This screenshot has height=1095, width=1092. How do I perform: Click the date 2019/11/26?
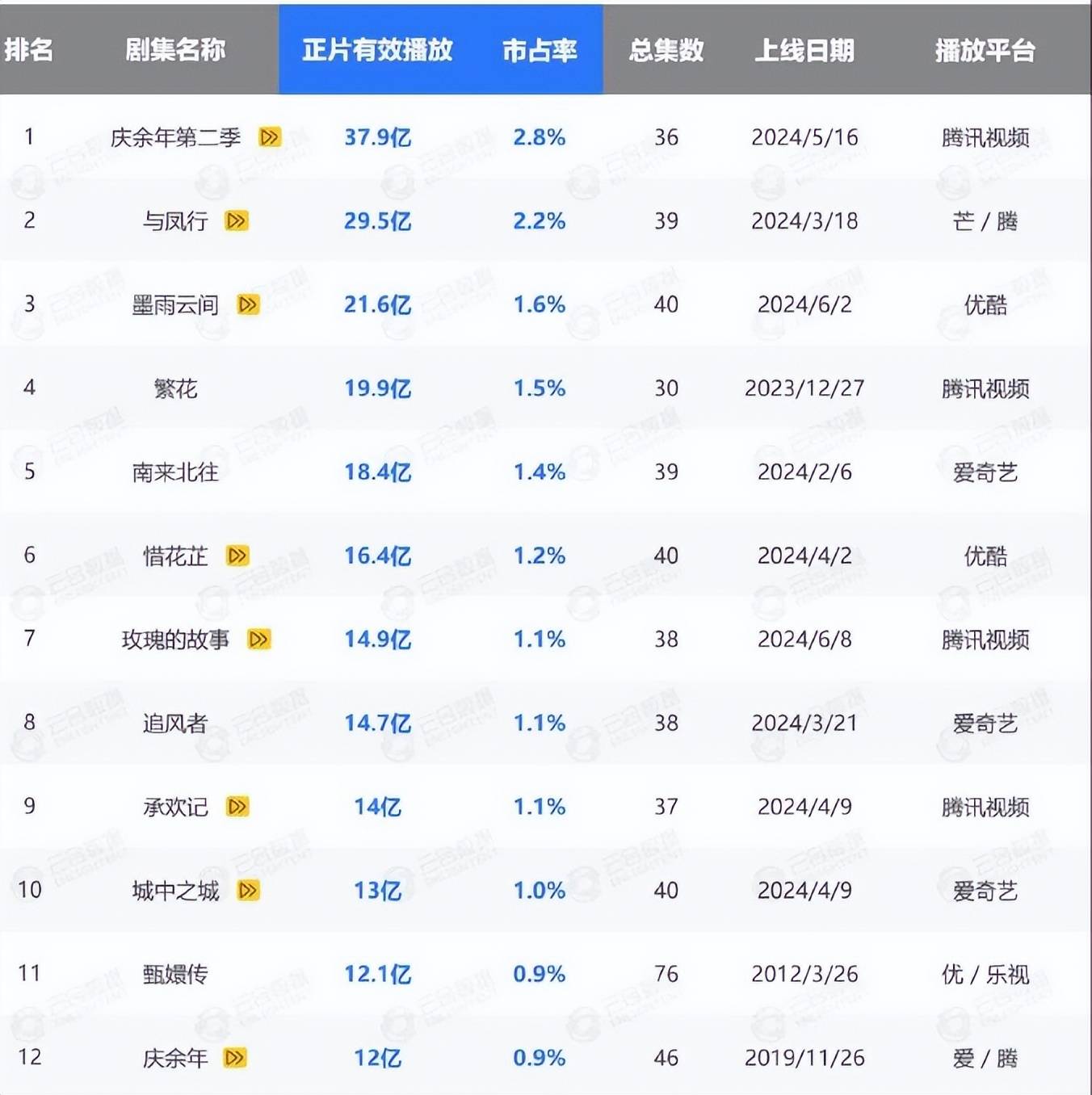coord(804,1058)
